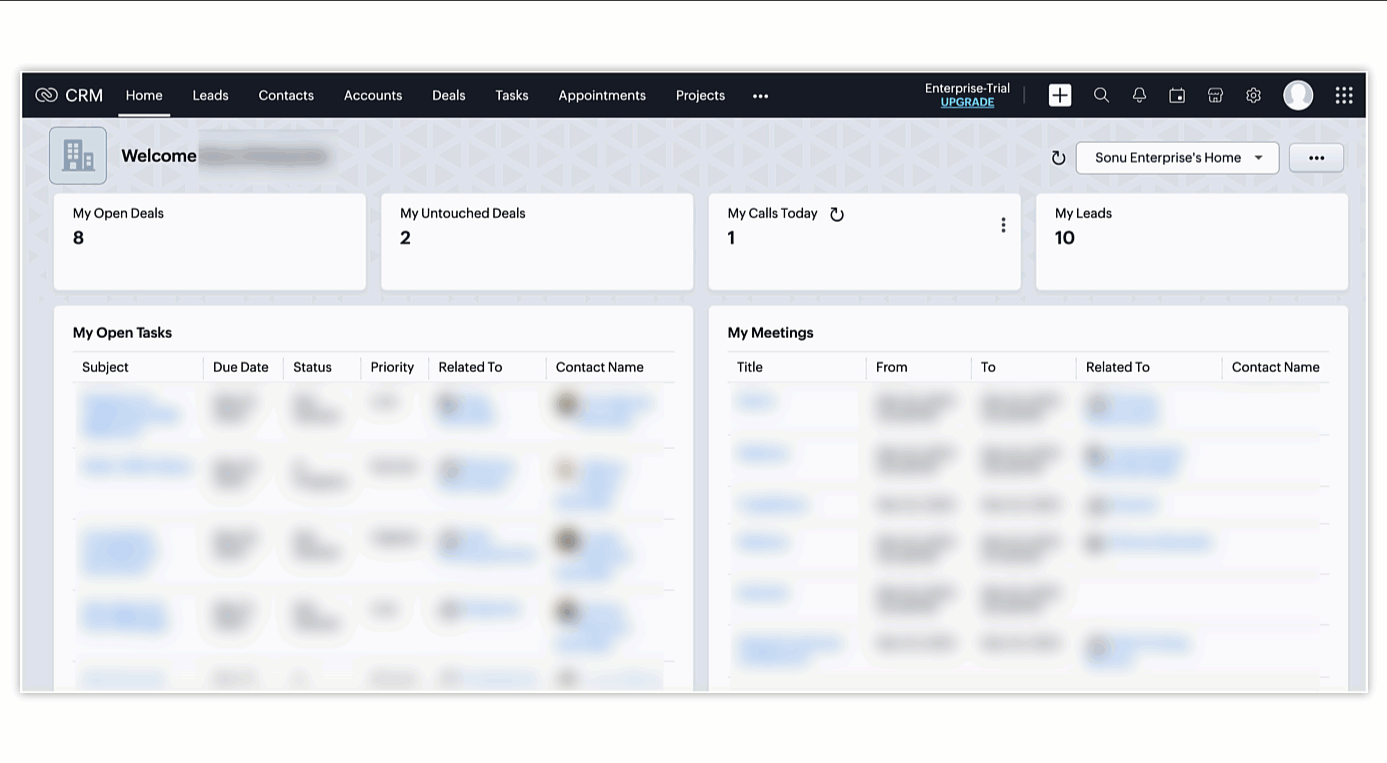
Task: Click the My Open Deals card
Action: click(209, 241)
